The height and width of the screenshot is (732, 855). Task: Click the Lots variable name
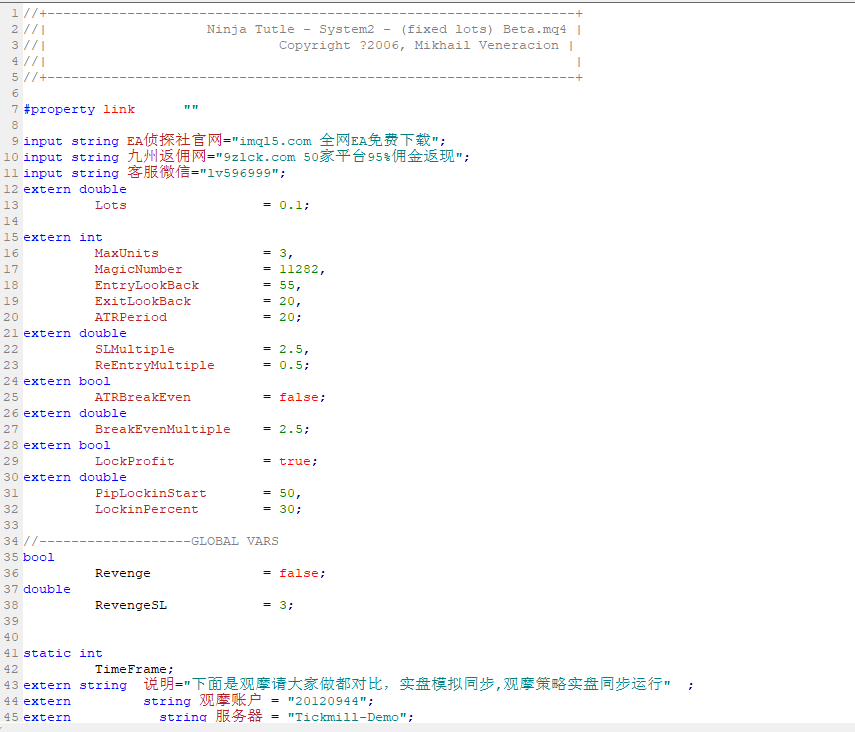click(111, 205)
